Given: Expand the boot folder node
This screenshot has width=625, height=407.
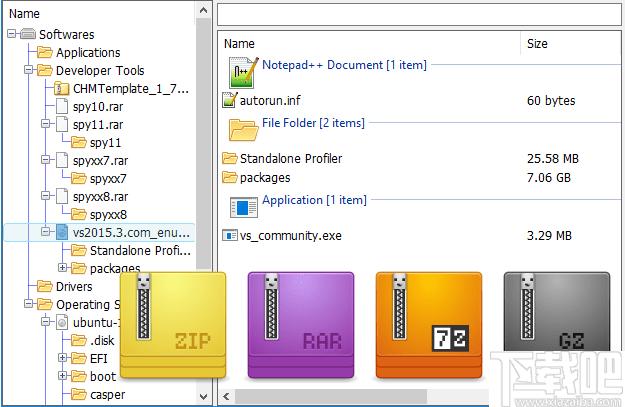Looking at the screenshot, I should [62, 376].
